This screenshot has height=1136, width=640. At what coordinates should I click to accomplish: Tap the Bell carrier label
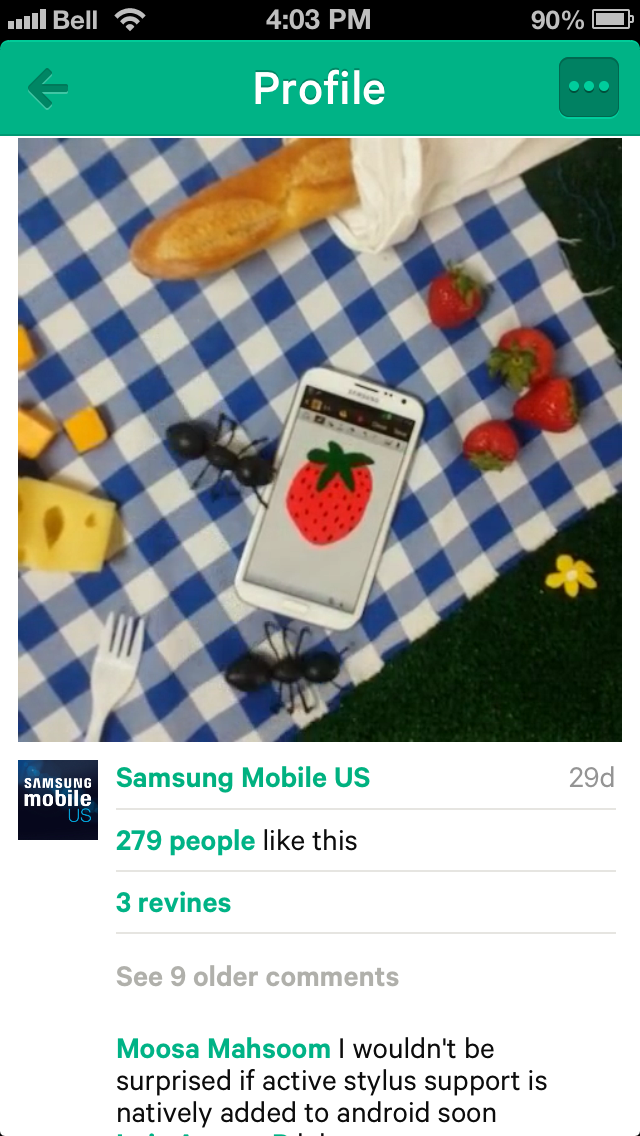[75, 20]
